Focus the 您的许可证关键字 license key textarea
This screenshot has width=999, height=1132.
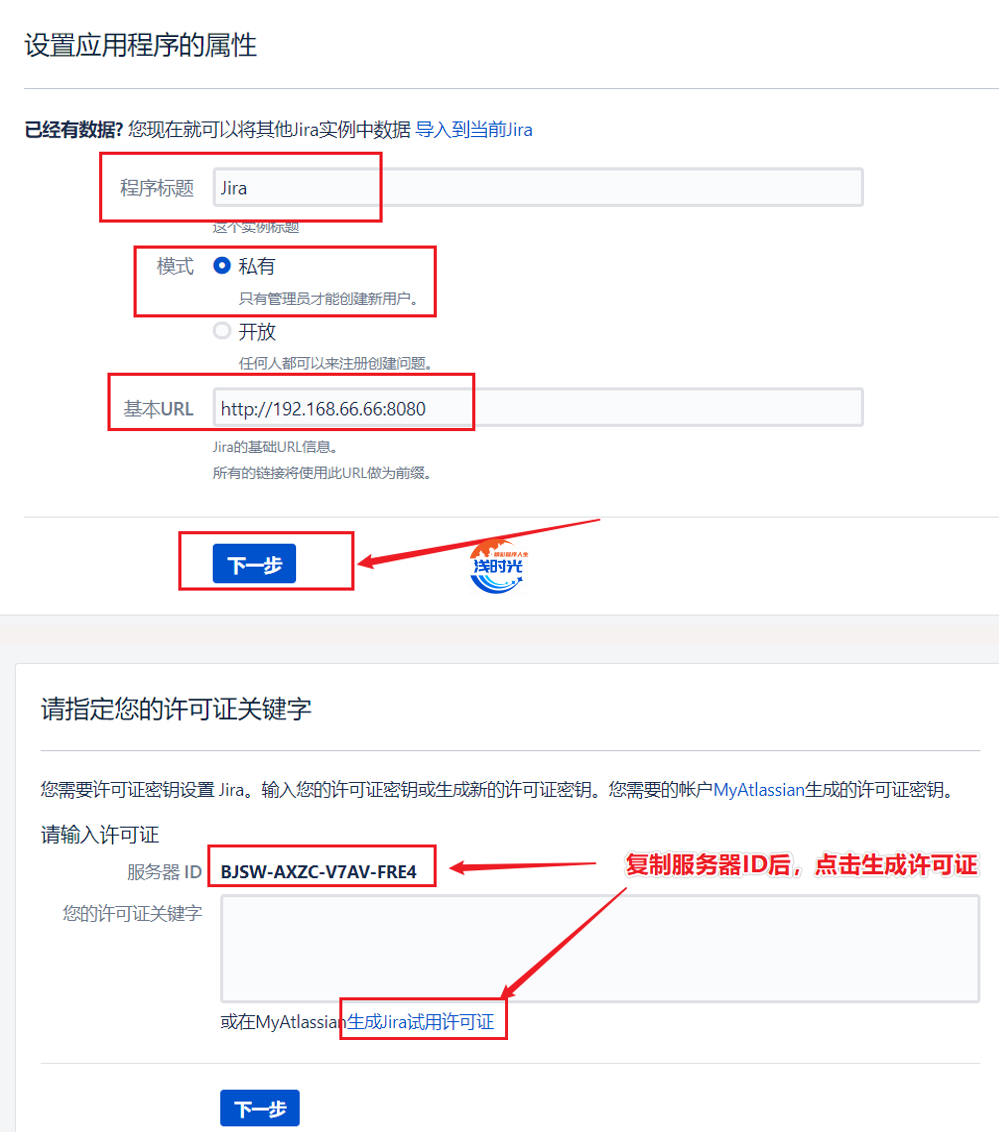coord(600,949)
